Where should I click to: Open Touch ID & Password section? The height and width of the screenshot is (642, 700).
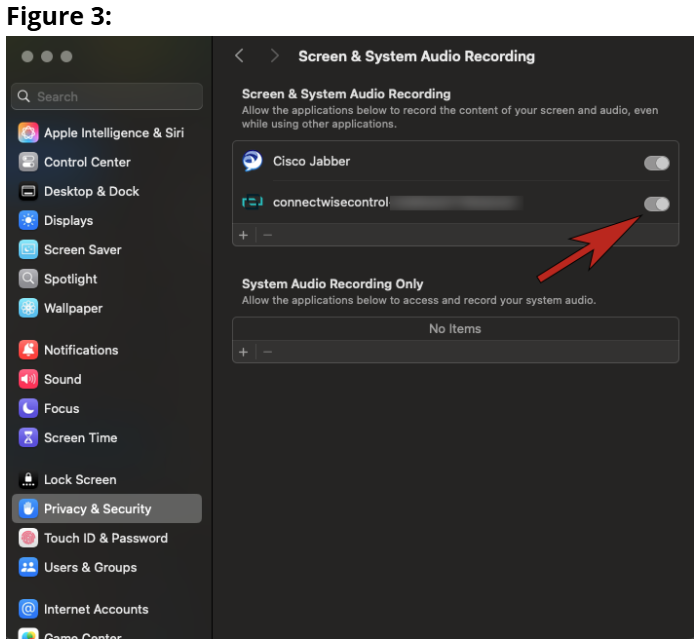pos(105,538)
